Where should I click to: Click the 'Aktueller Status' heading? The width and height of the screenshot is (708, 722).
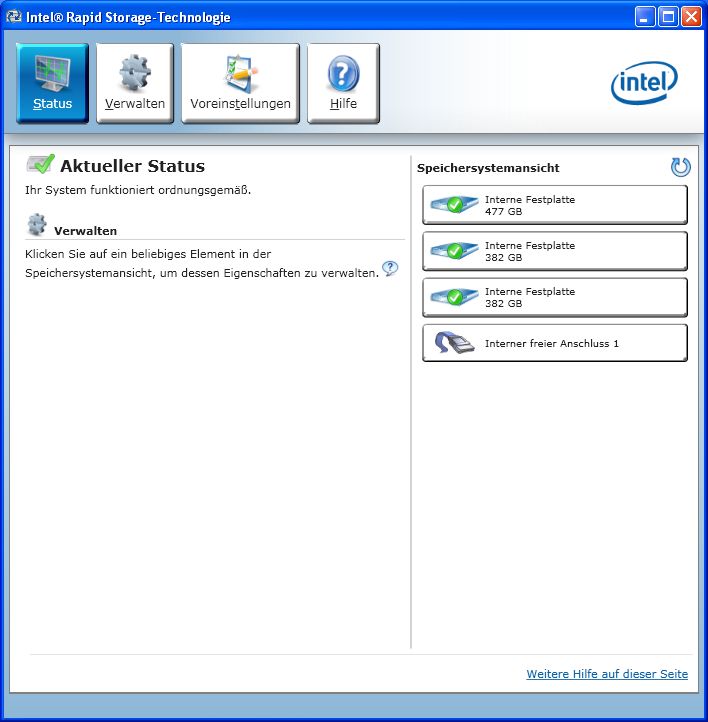tap(133, 166)
